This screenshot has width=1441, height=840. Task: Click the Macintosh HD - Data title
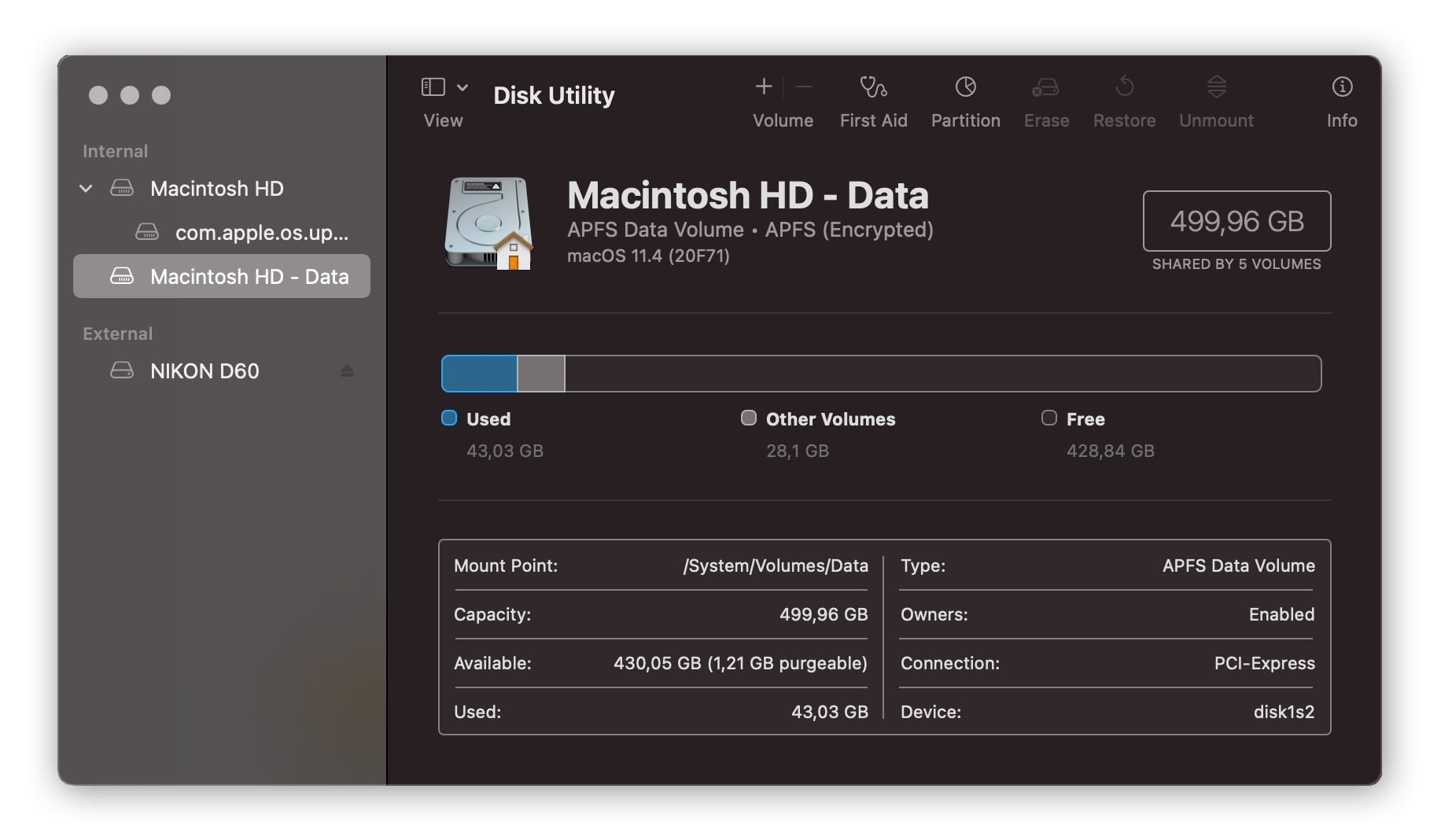(x=748, y=195)
